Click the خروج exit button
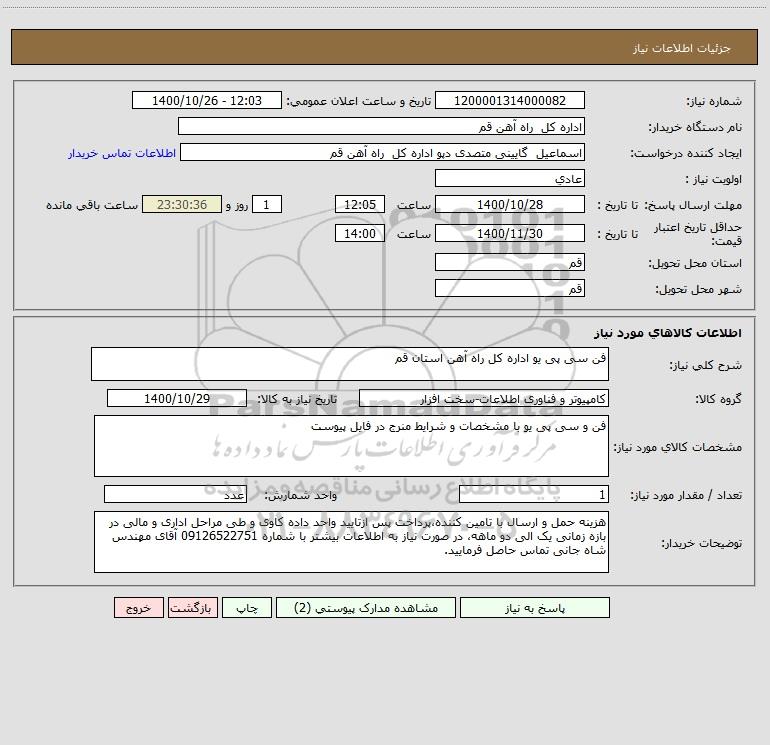Viewport: 770px width, 745px height. click(x=138, y=607)
